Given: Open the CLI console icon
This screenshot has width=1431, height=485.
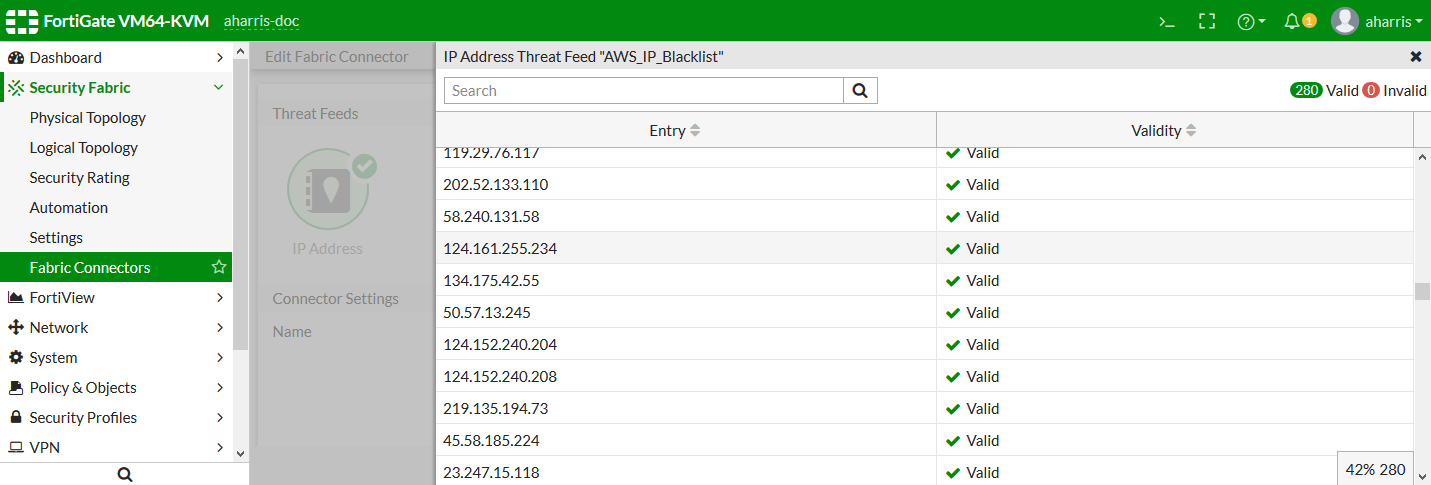Looking at the screenshot, I should click(x=1166, y=21).
